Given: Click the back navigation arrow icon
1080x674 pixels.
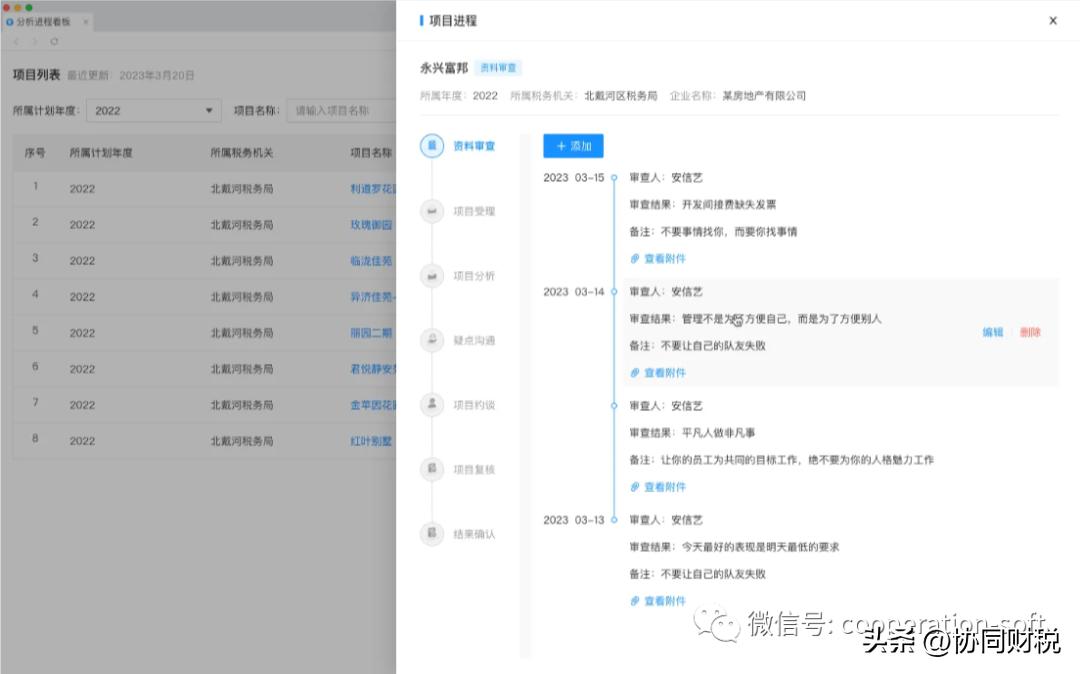Looking at the screenshot, I should [x=16, y=43].
